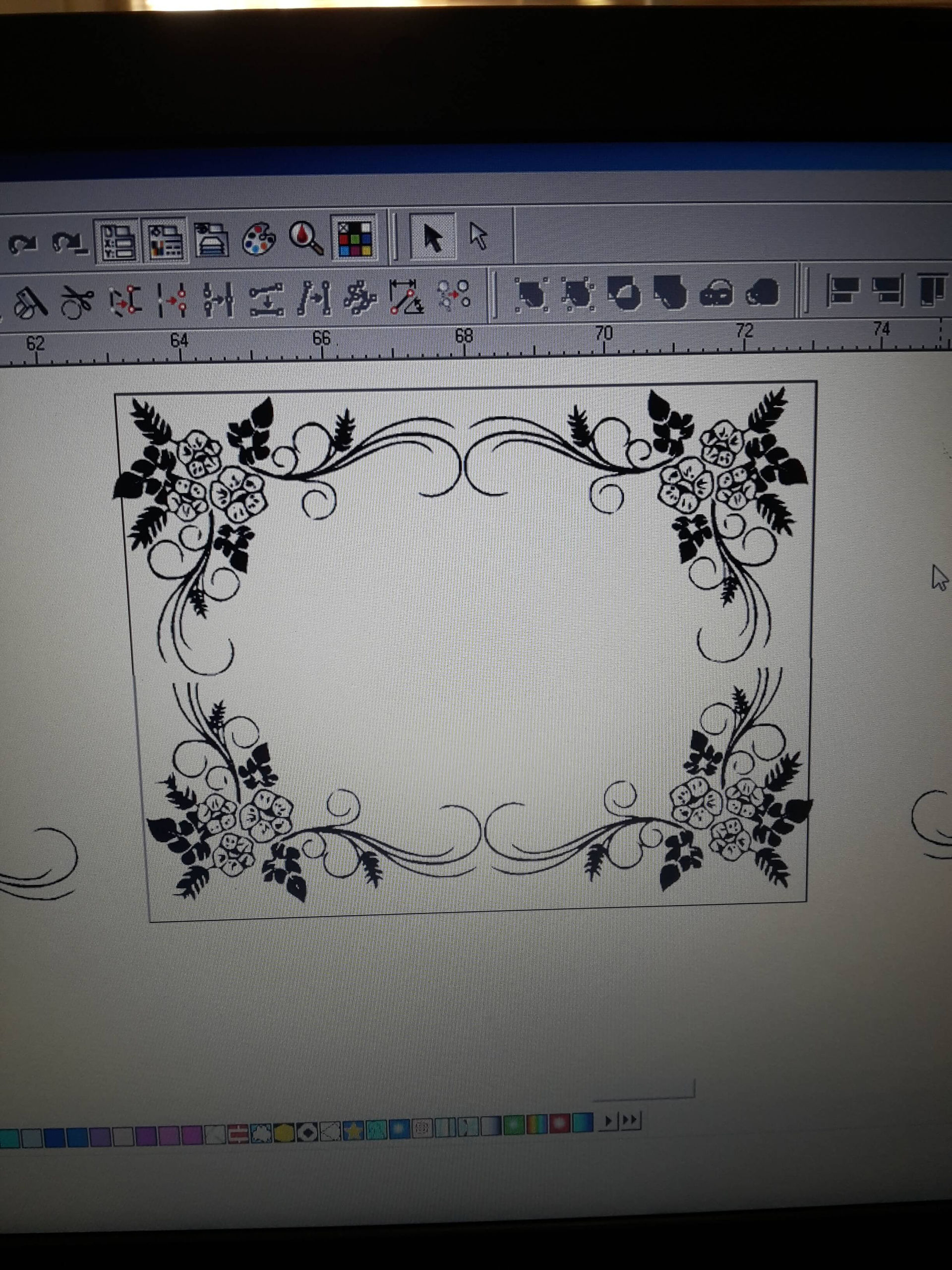Toggle the color swatch table icon

click(355, 237)
